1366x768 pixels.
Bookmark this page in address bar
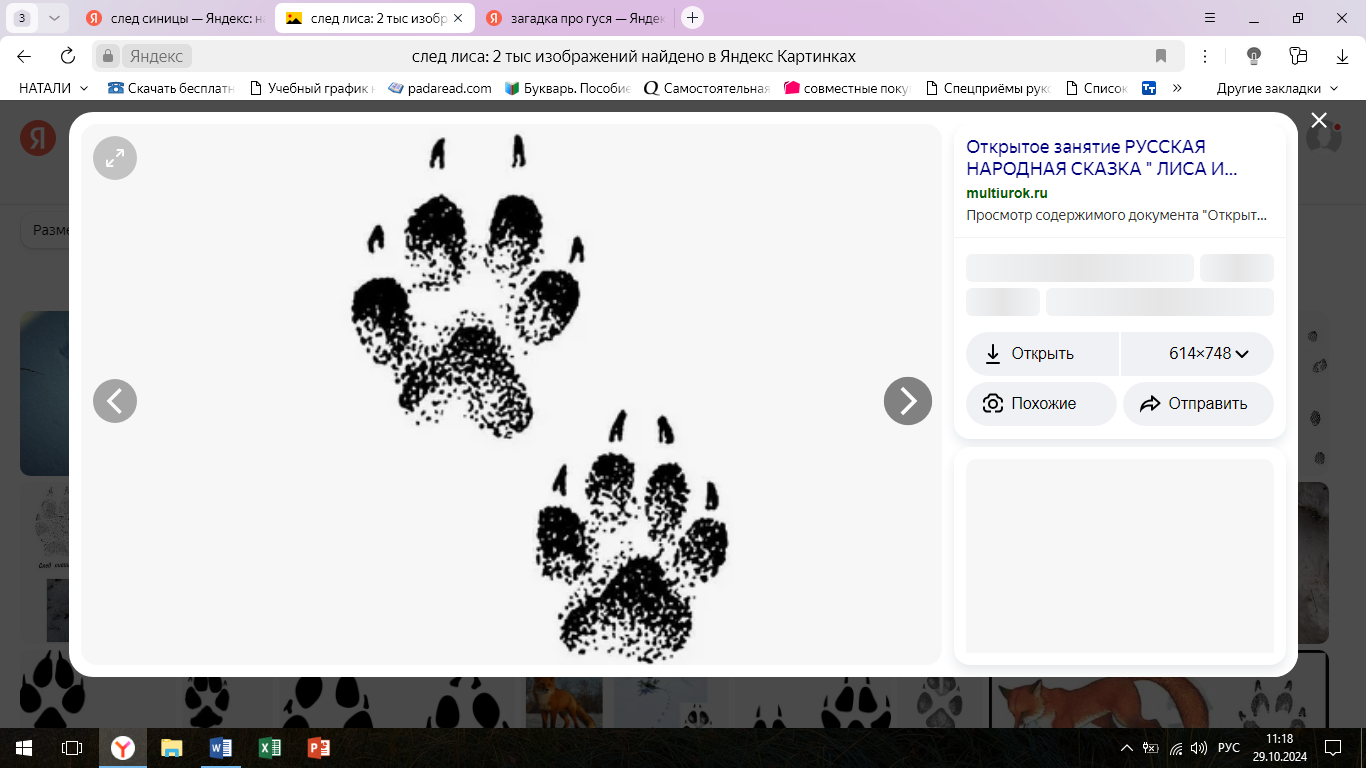click(x=1161, y=56)
